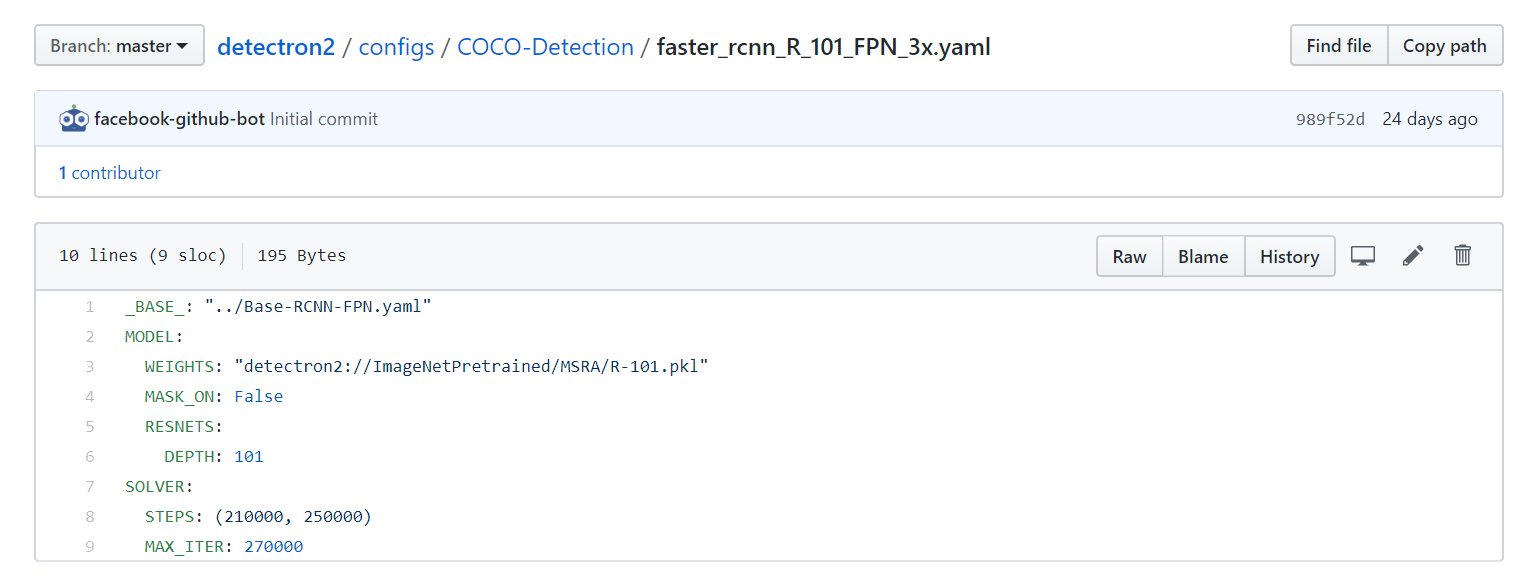Open the COCO-Detection directory

point(545,46)
